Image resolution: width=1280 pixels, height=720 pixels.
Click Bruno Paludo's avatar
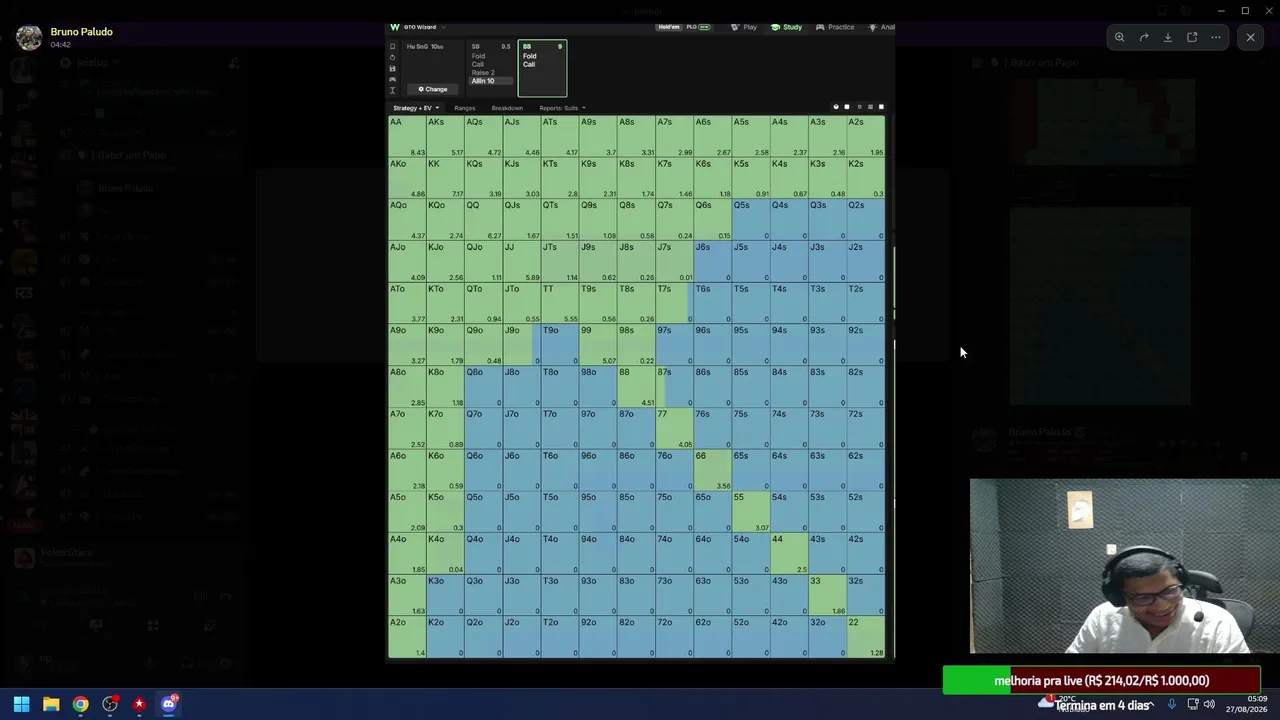[29, 38]
